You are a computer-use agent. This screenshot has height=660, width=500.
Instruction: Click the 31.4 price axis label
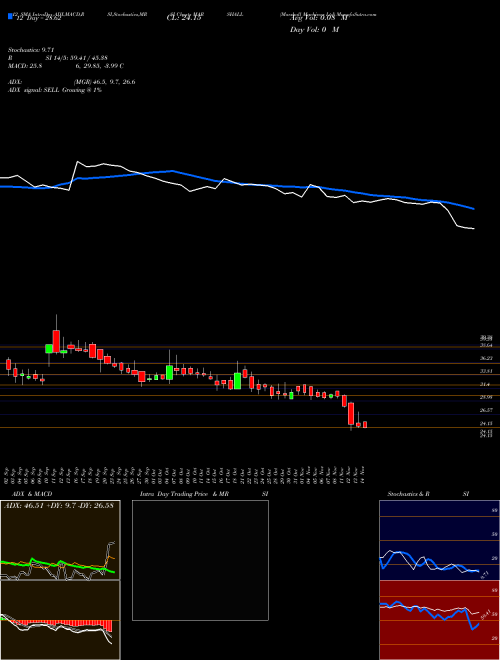click(x=485, y=384)
